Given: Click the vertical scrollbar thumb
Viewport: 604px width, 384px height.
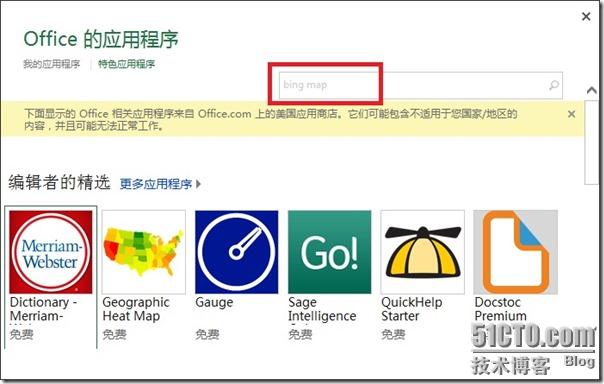Looking at the screenshot, I should (591, 143).
